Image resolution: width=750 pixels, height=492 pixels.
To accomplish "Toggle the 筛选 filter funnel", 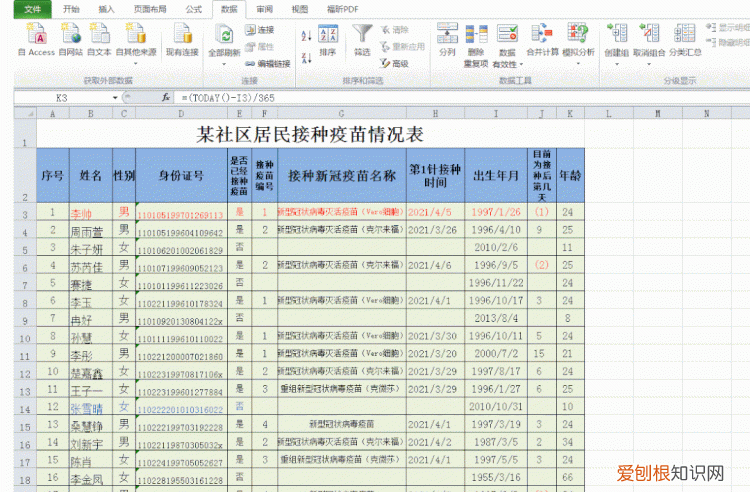I will pyautogui.click(x=362, y=41).
